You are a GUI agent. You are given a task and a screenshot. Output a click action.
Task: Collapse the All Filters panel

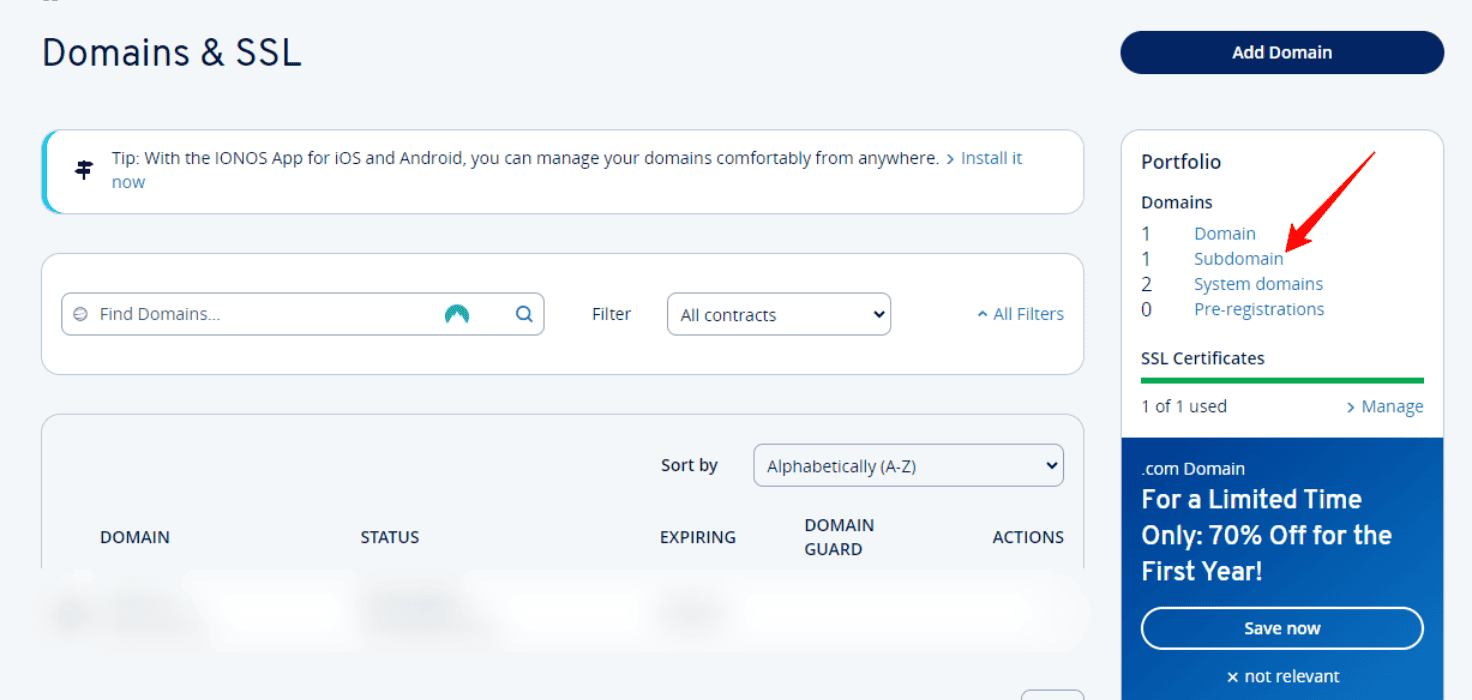[x=1020, y=313]
